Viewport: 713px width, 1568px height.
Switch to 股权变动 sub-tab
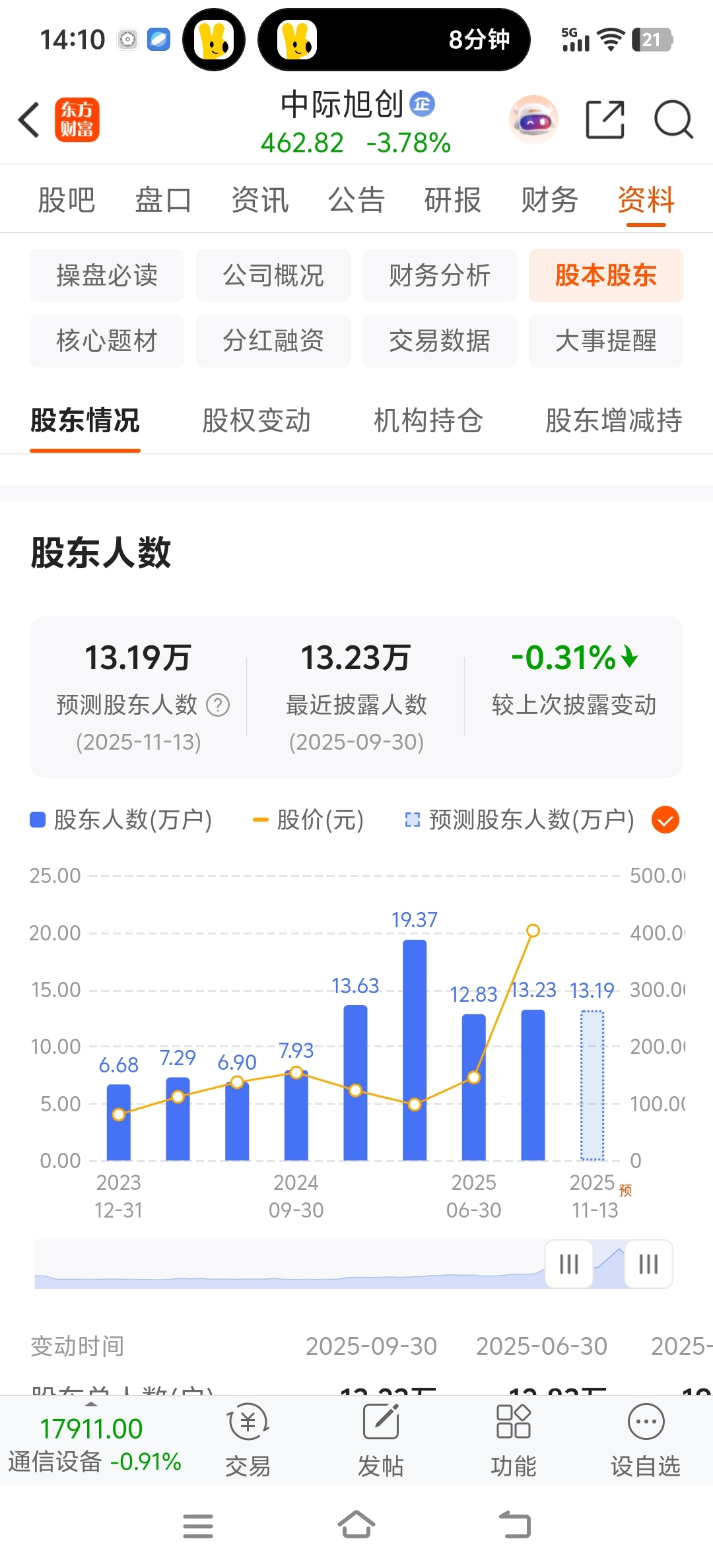257,420
